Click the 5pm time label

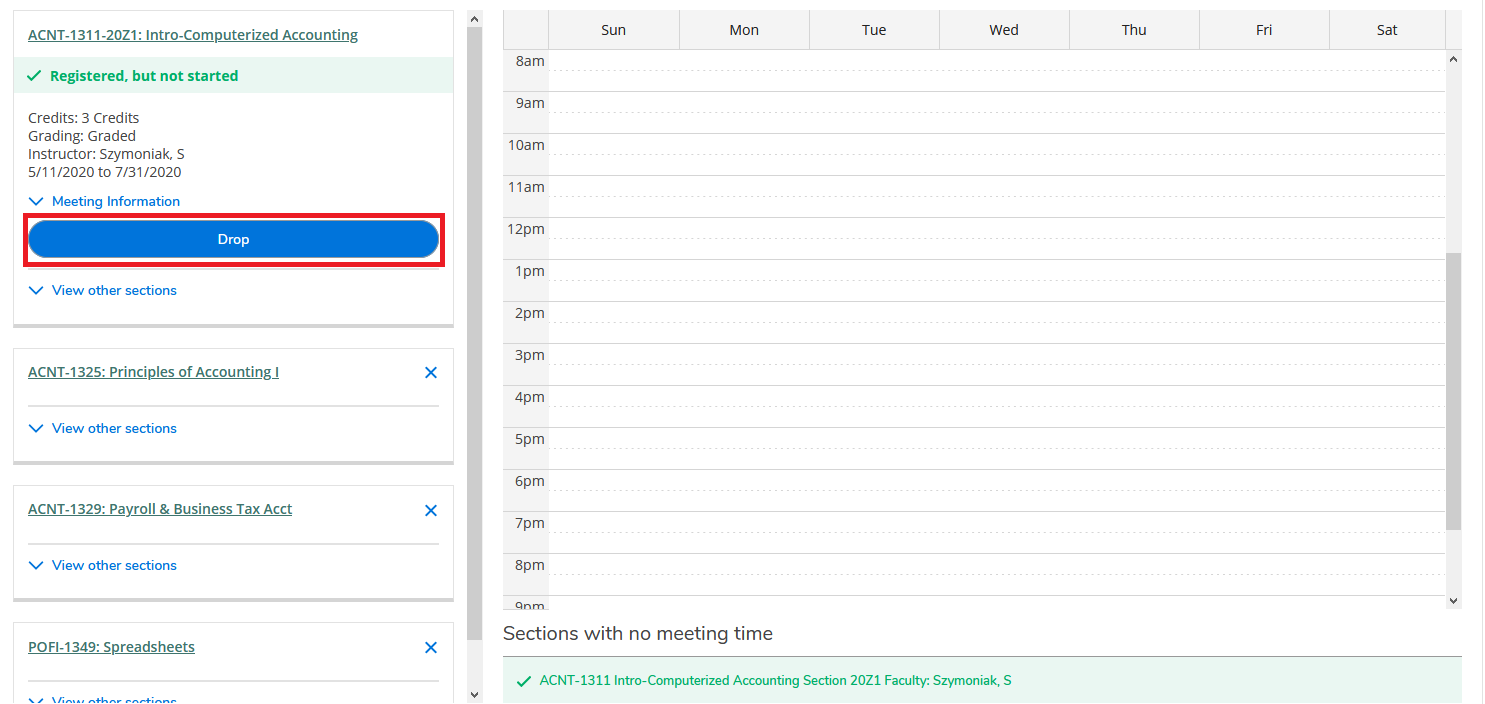[530, 439]
